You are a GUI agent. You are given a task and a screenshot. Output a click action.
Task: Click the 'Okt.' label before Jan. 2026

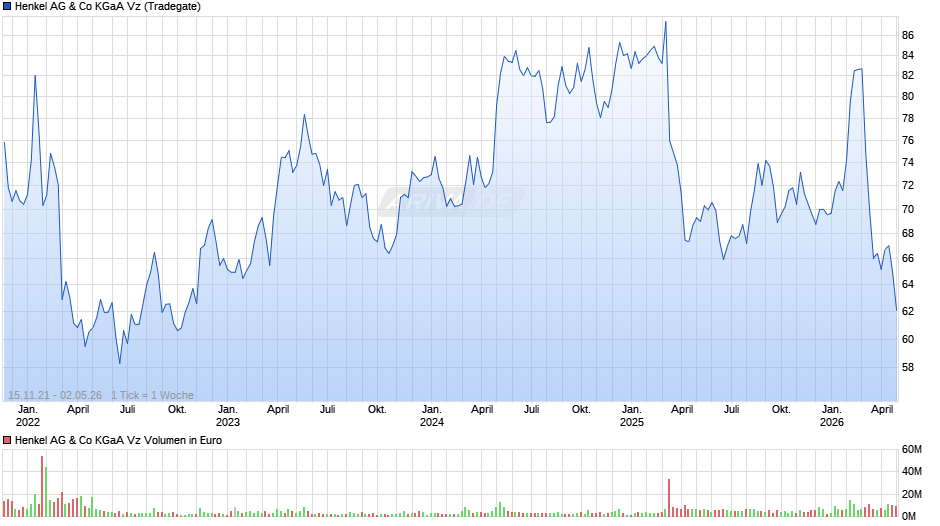tap(781, 410)
